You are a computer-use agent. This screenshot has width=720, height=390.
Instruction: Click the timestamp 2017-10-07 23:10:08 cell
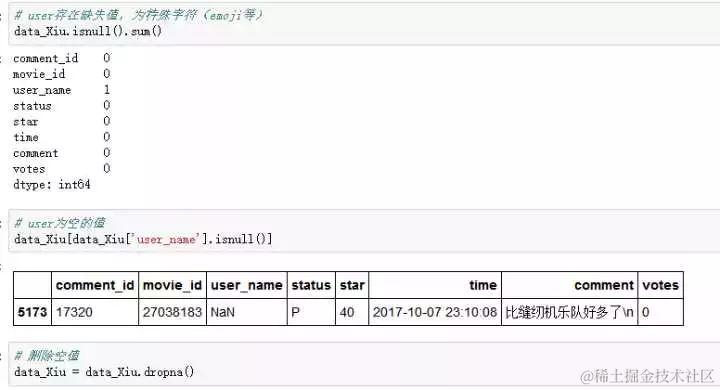click(x=435, y=312)
